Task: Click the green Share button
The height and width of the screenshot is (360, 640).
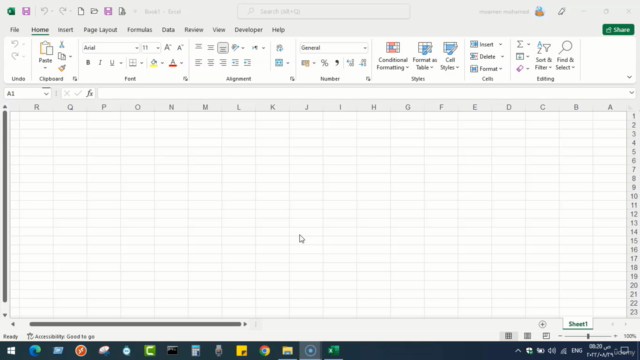Action: click(618, 30)
